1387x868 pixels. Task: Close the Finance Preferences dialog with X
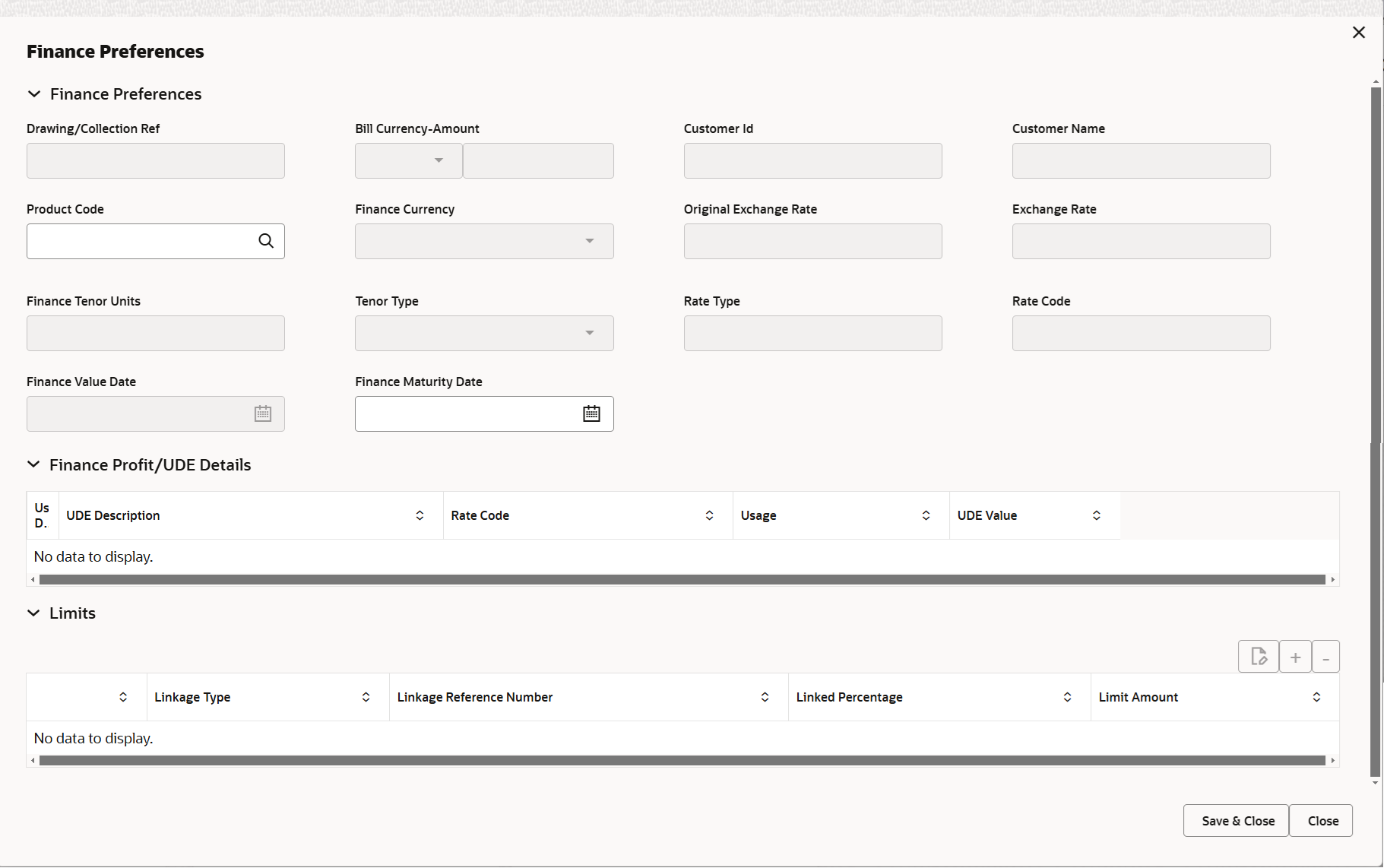1359,33
